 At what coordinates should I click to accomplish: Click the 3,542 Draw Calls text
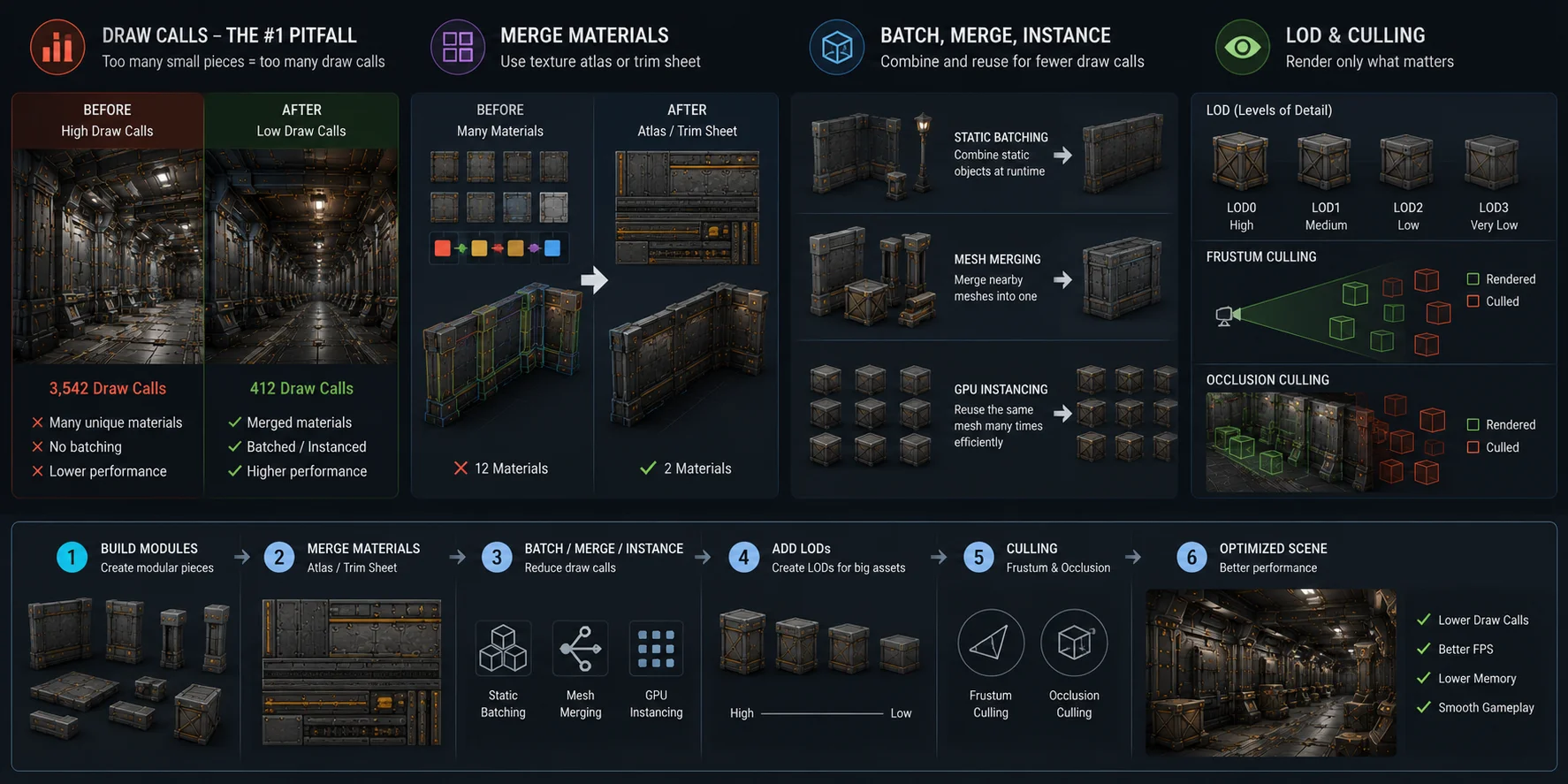point(108,389)
